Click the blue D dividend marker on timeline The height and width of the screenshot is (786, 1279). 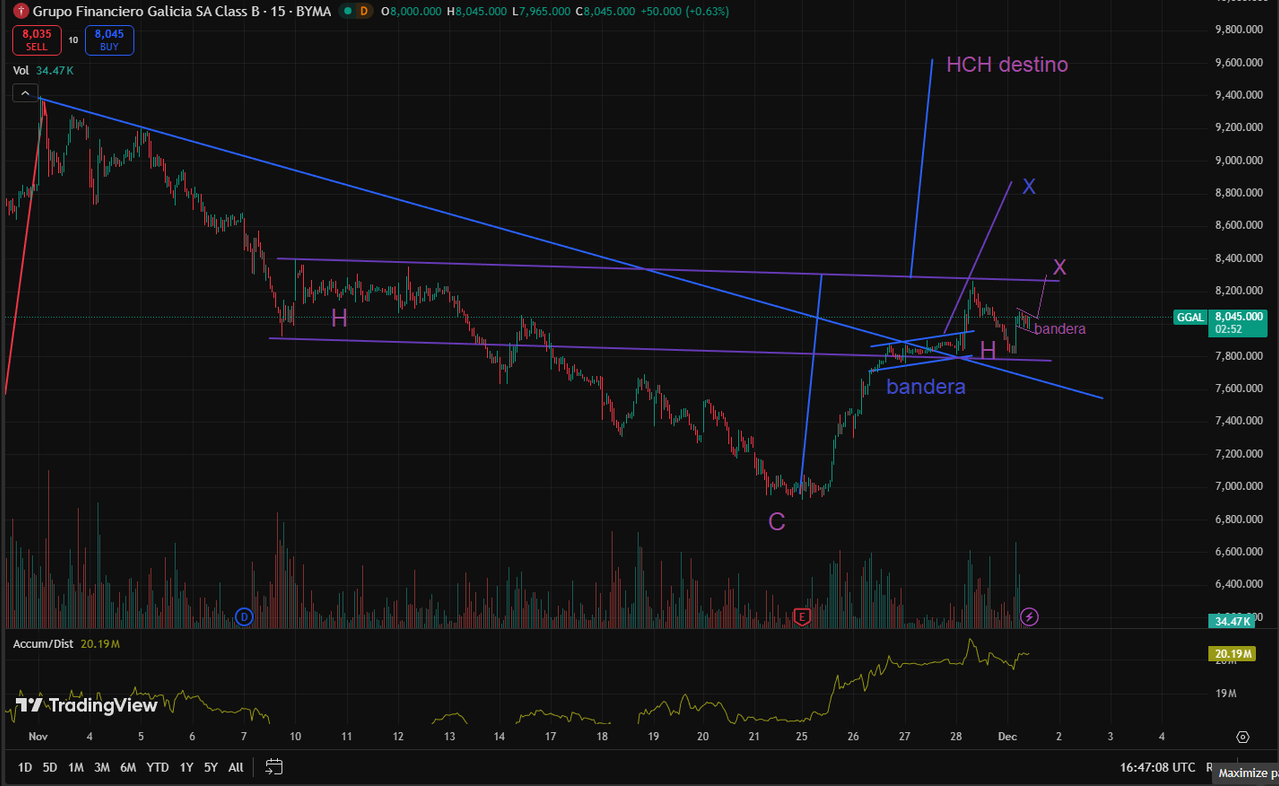[243, 617]
